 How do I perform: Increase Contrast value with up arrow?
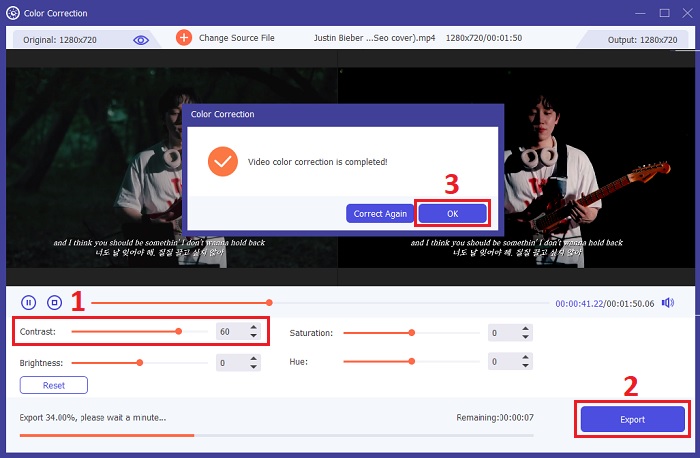pos(254,327)
